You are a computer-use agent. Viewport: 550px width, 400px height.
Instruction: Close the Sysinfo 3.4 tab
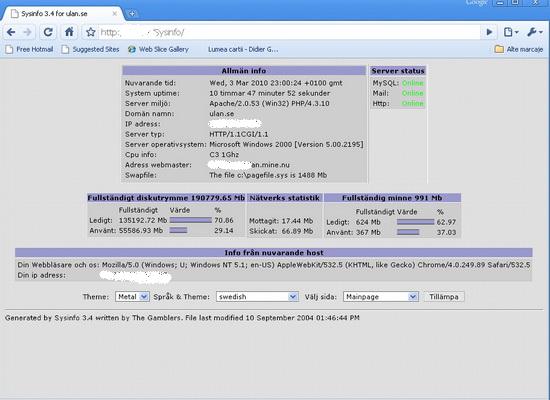pos(114,14)
